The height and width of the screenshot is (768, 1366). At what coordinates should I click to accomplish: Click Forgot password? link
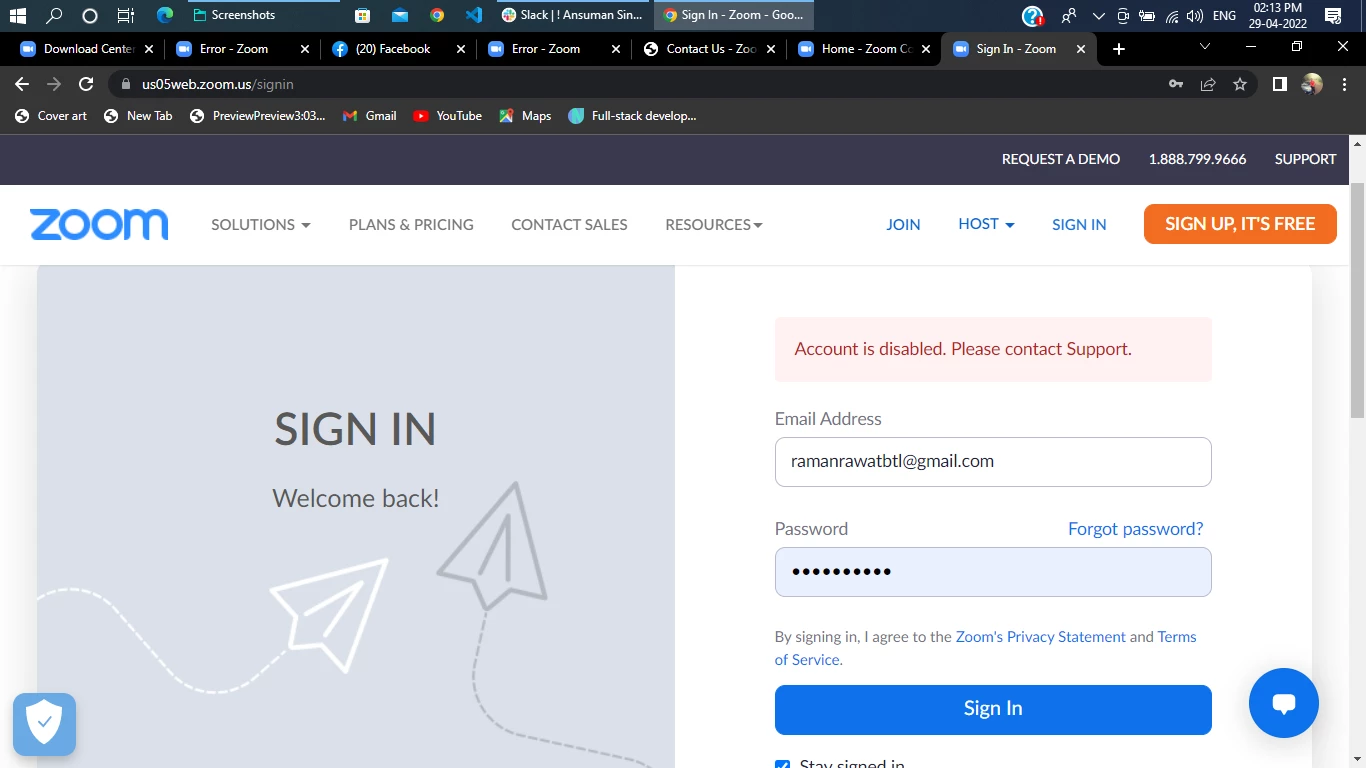tap(1135, 529)
